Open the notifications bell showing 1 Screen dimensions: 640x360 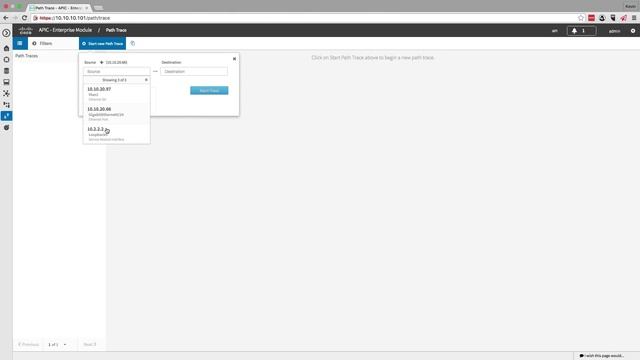(581, 31)
